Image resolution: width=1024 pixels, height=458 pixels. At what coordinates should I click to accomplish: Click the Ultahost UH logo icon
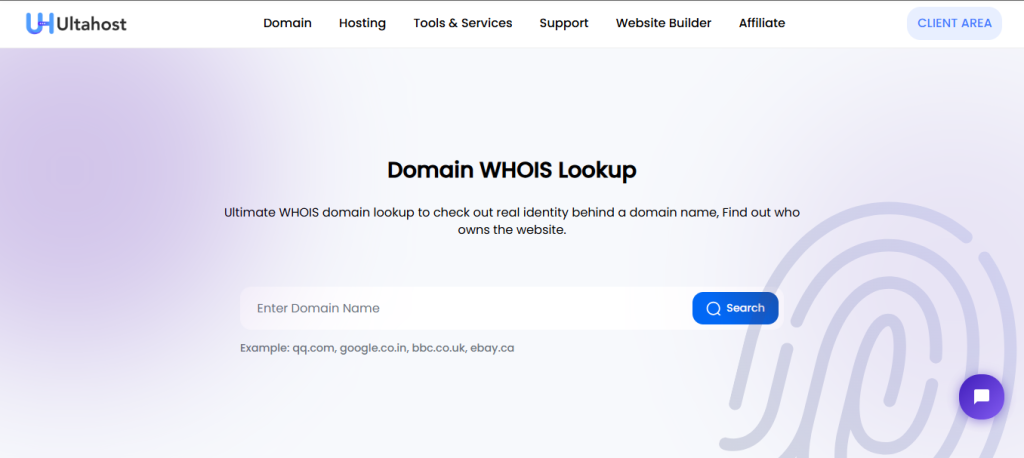[x=39, y=23]
